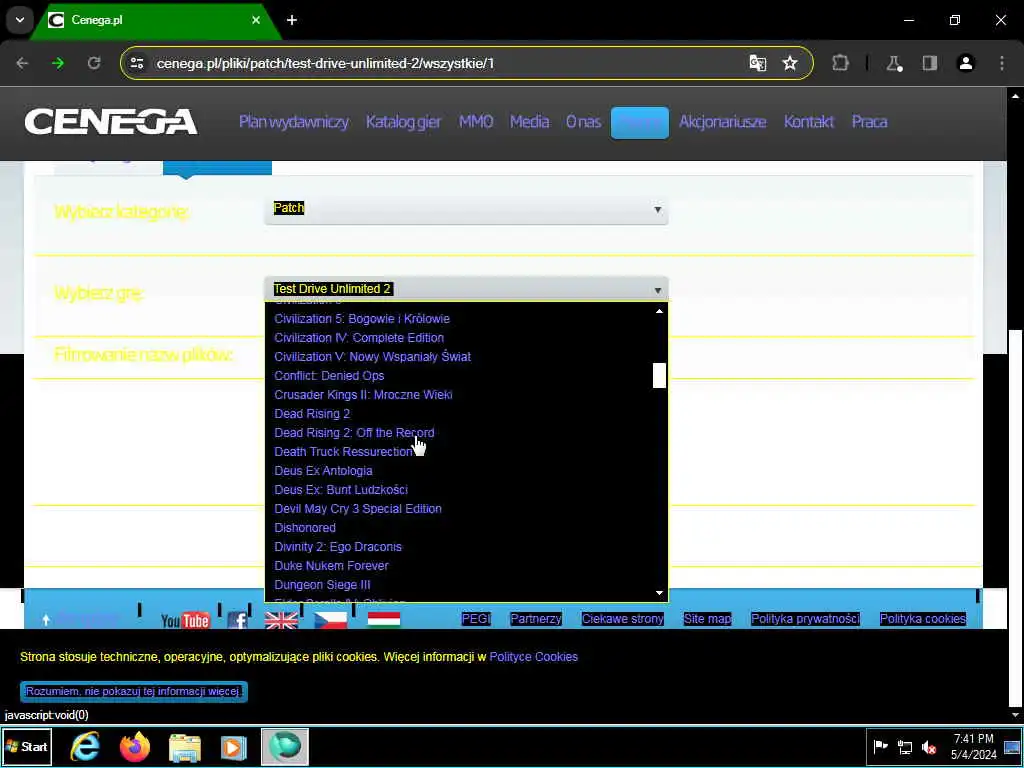
Task: Open Chrome Labs flask icon
Action: tap(894, 63)
